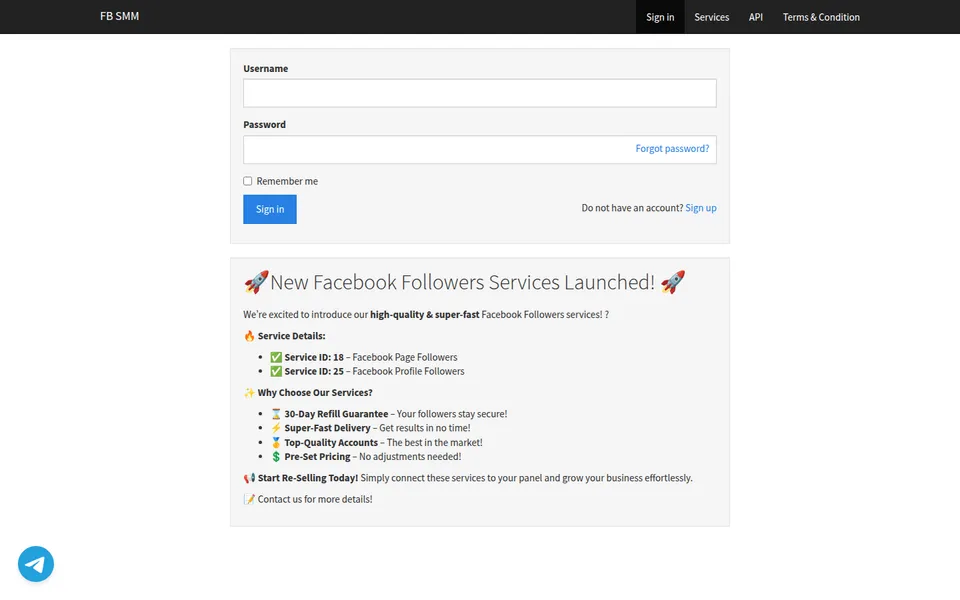Screen dimensions: 960x600
Task: Follow the Sign up link
Action: [x=701, y=208]
